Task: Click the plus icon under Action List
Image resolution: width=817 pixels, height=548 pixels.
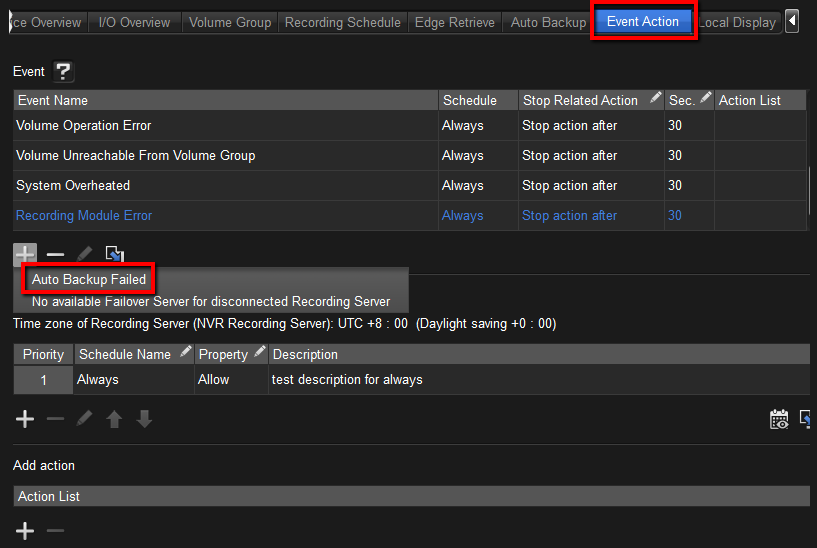Action: [25, 530]
